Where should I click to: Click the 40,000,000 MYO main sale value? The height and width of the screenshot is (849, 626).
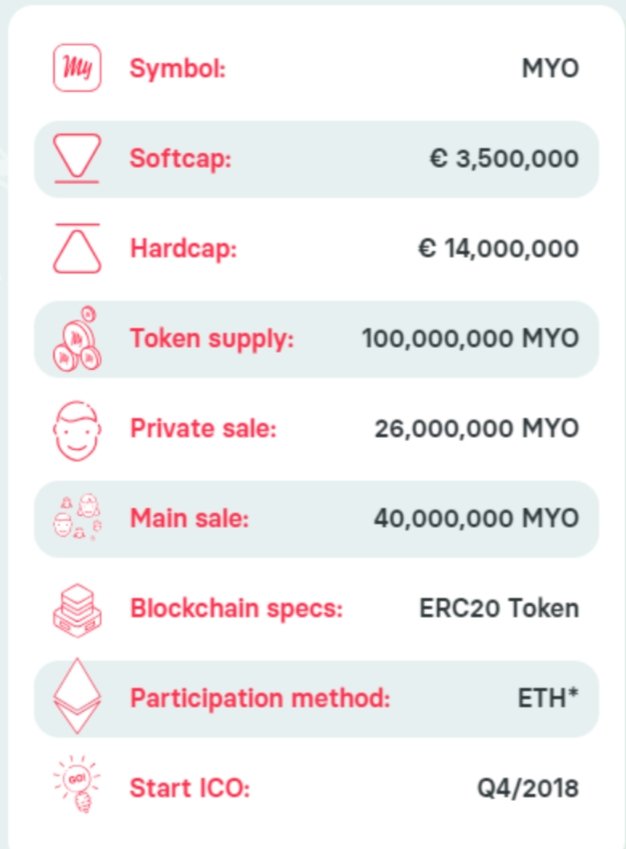point(476,519)
